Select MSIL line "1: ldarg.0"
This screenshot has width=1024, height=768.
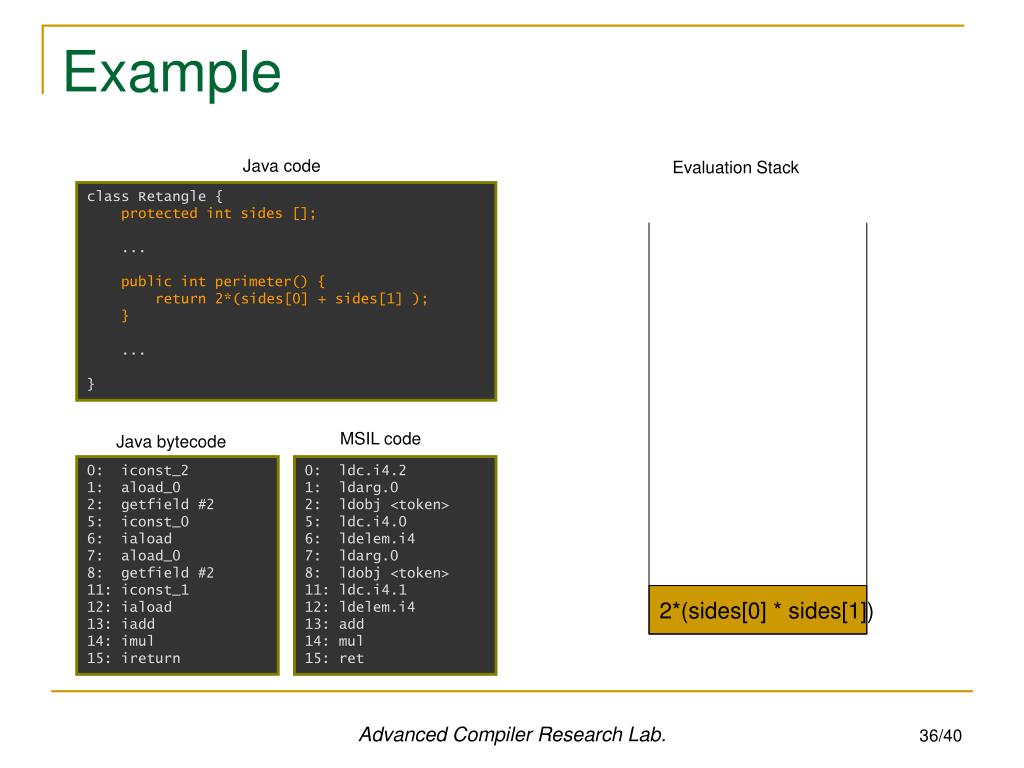coord(351,487)
